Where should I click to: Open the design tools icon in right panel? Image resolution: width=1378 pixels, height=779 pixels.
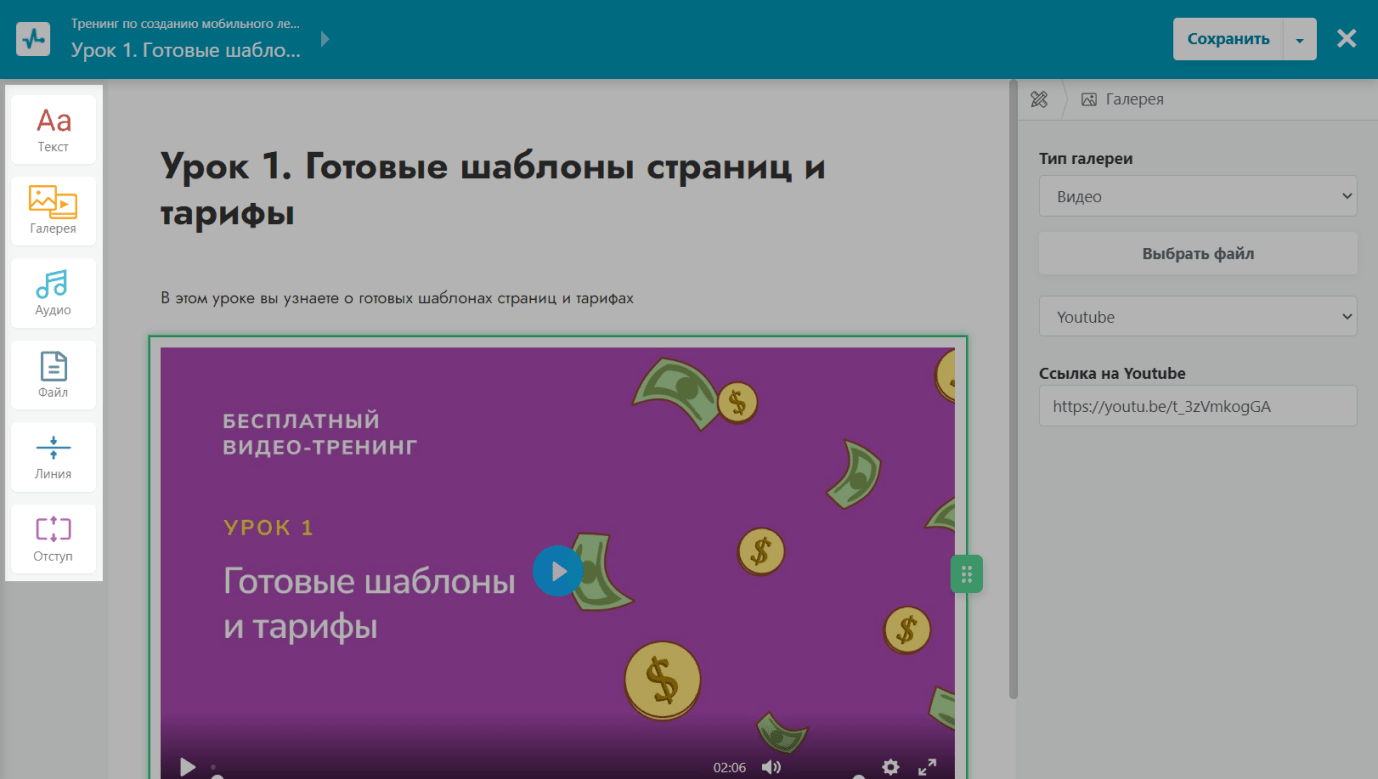coord(1039,99)
